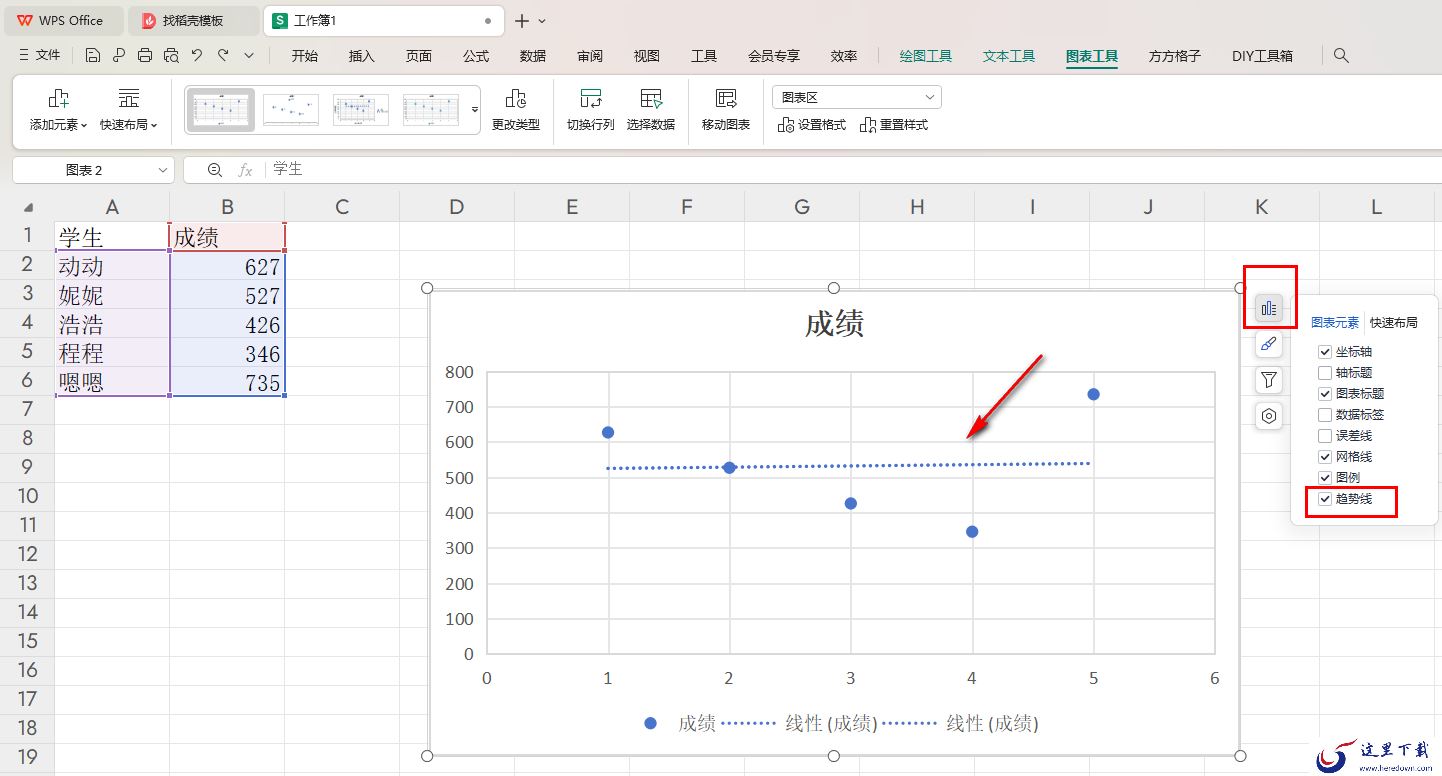Image resolution: width=1442 pixels, height=776 pixels.
Task: Click 选择数据 to pick chart data
Action: point(651,110)
